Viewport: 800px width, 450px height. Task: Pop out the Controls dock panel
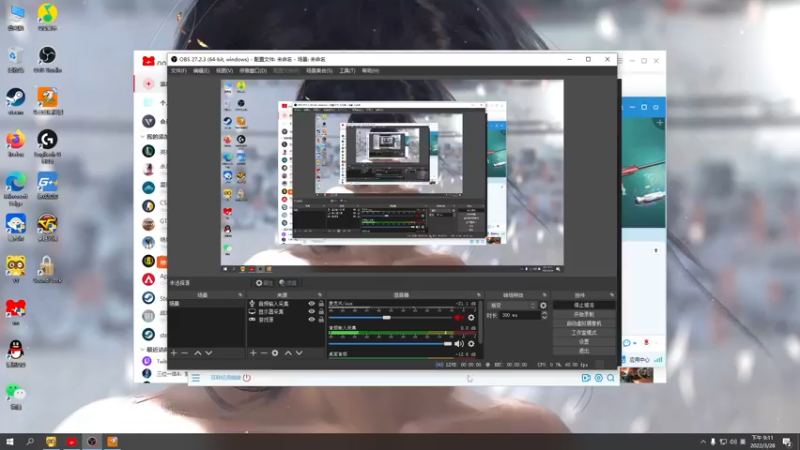612,295
